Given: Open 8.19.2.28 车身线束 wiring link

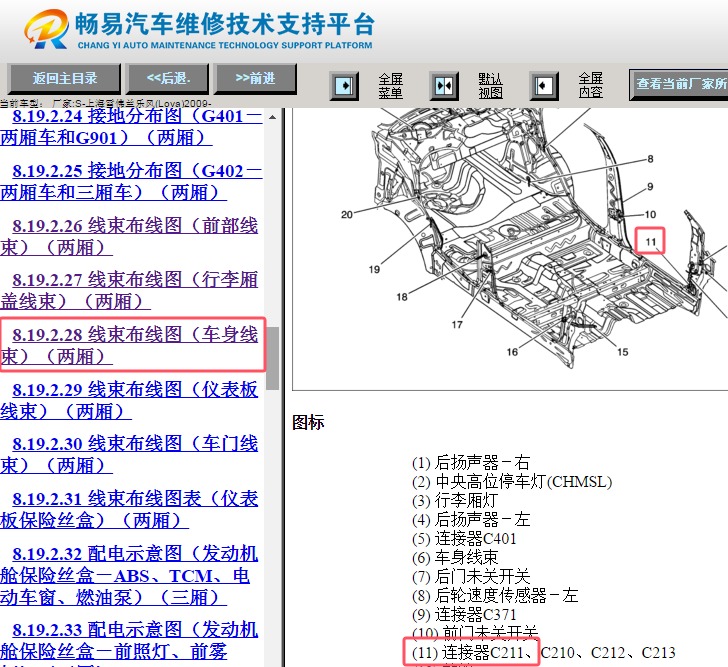Looking at the screenshot, I should [129, 345].
